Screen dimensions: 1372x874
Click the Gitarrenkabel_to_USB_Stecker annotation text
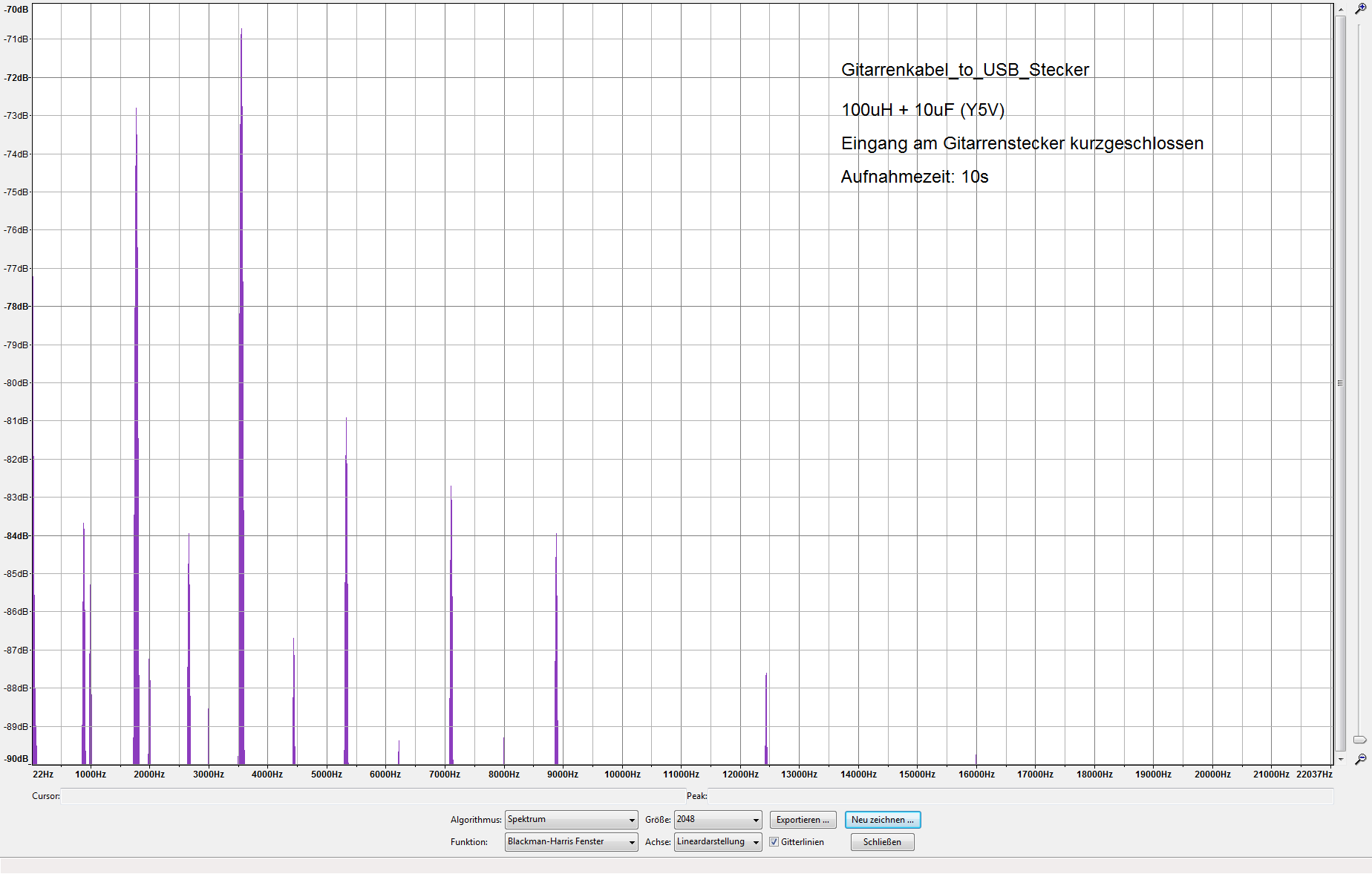pyautogui.click(x=965, y=70)
